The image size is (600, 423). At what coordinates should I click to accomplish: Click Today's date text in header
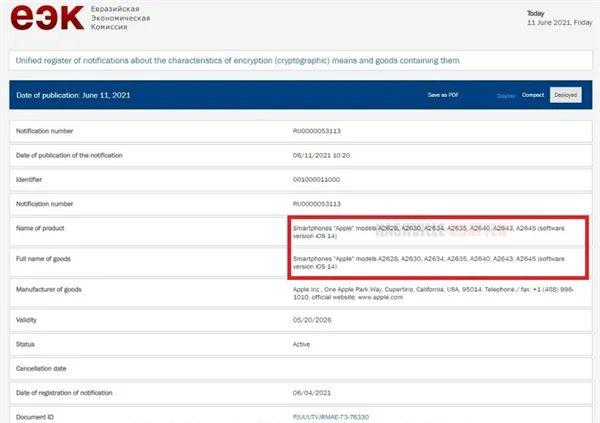(559, 18)
